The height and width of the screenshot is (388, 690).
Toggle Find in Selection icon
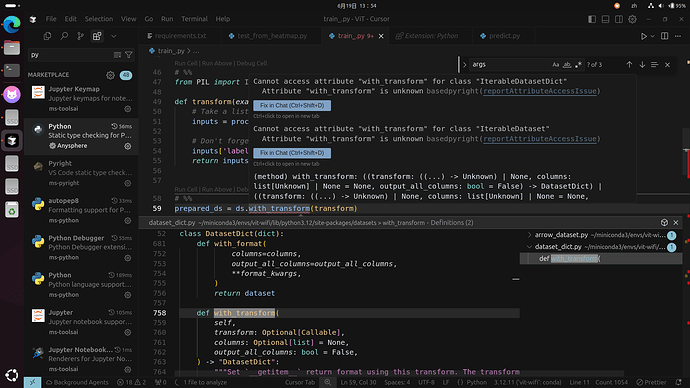[x=654, y=65]
